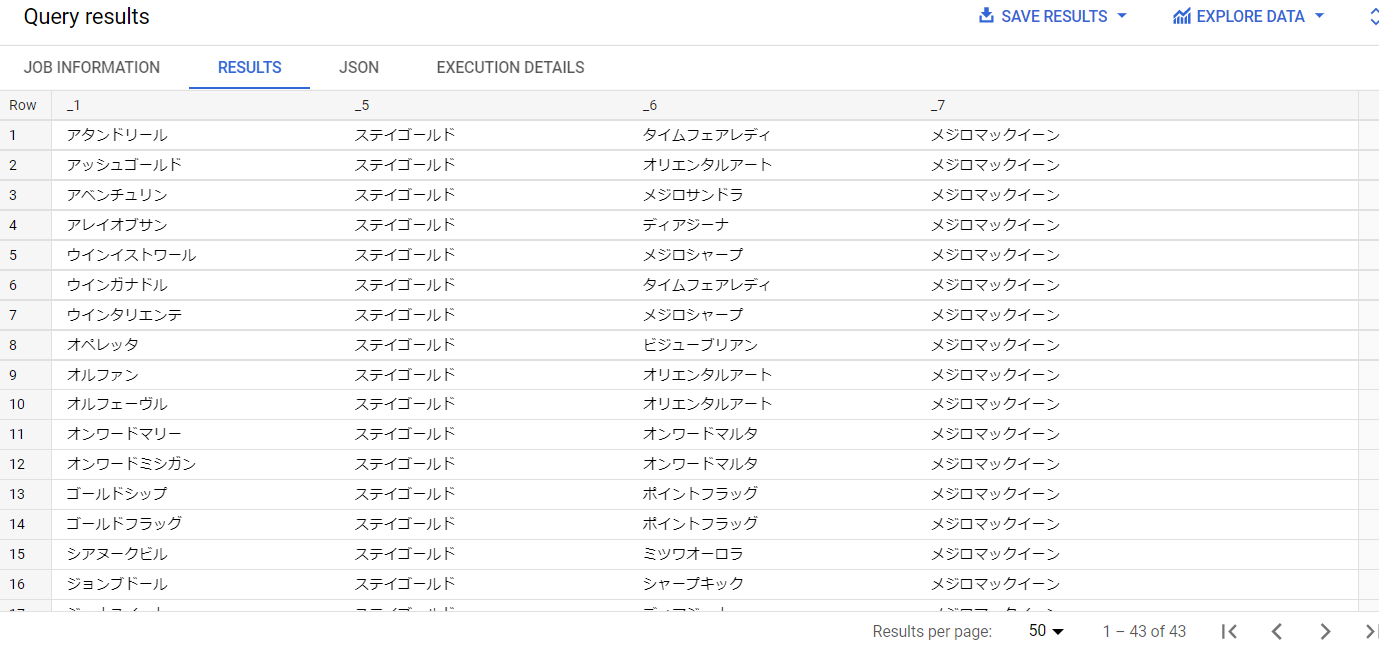Toggle the panel expand/collapse icon at top right

(x=1373, y=16)
